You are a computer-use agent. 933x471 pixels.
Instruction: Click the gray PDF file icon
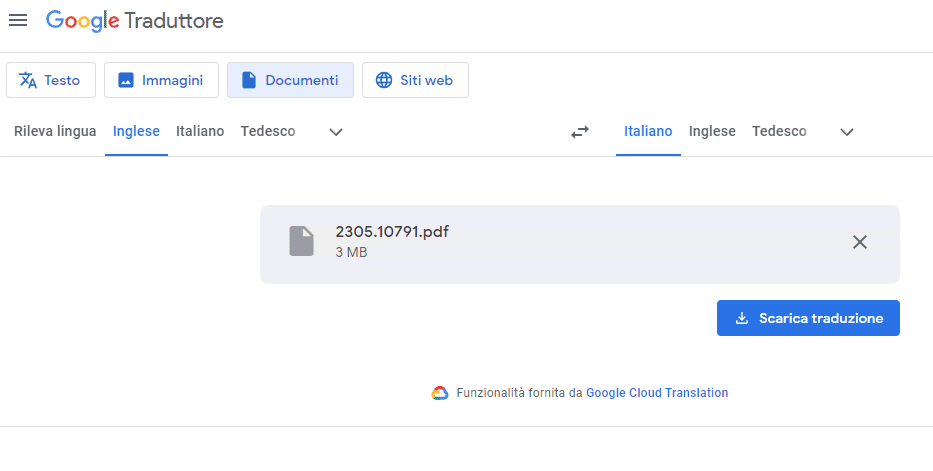click(302, 241)
